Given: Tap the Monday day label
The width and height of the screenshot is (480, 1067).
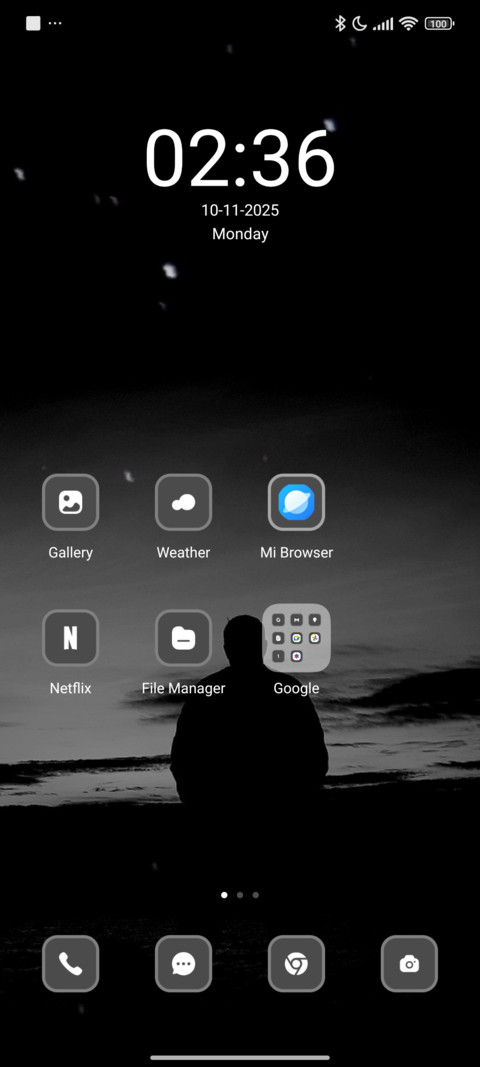Looking at the screenshot, I should click(240, 234).
